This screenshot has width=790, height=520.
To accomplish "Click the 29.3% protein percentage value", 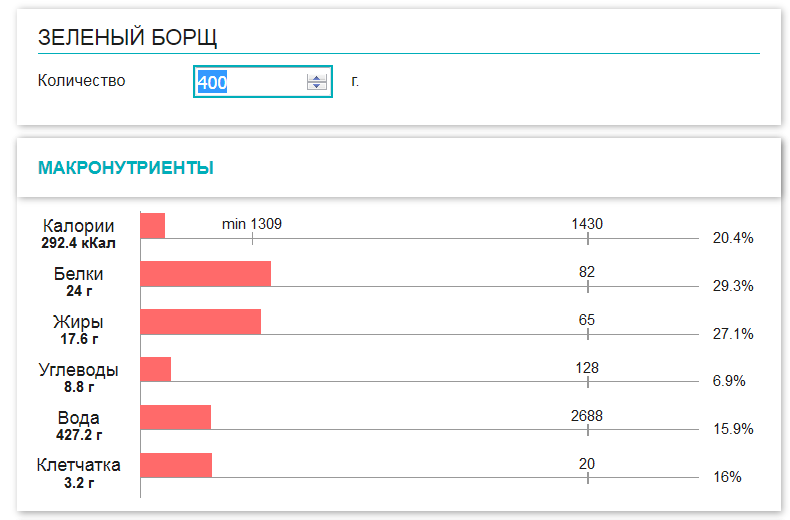I will click(732, 286).
